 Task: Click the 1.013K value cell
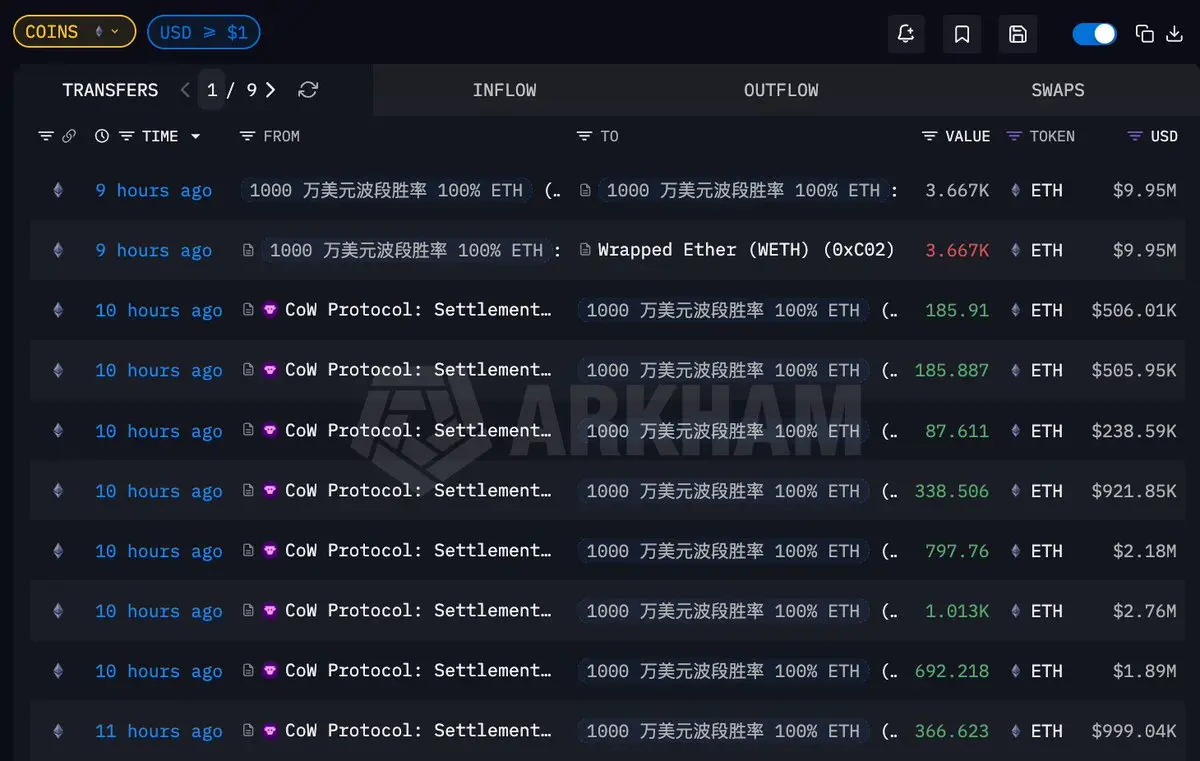point(957,611)
